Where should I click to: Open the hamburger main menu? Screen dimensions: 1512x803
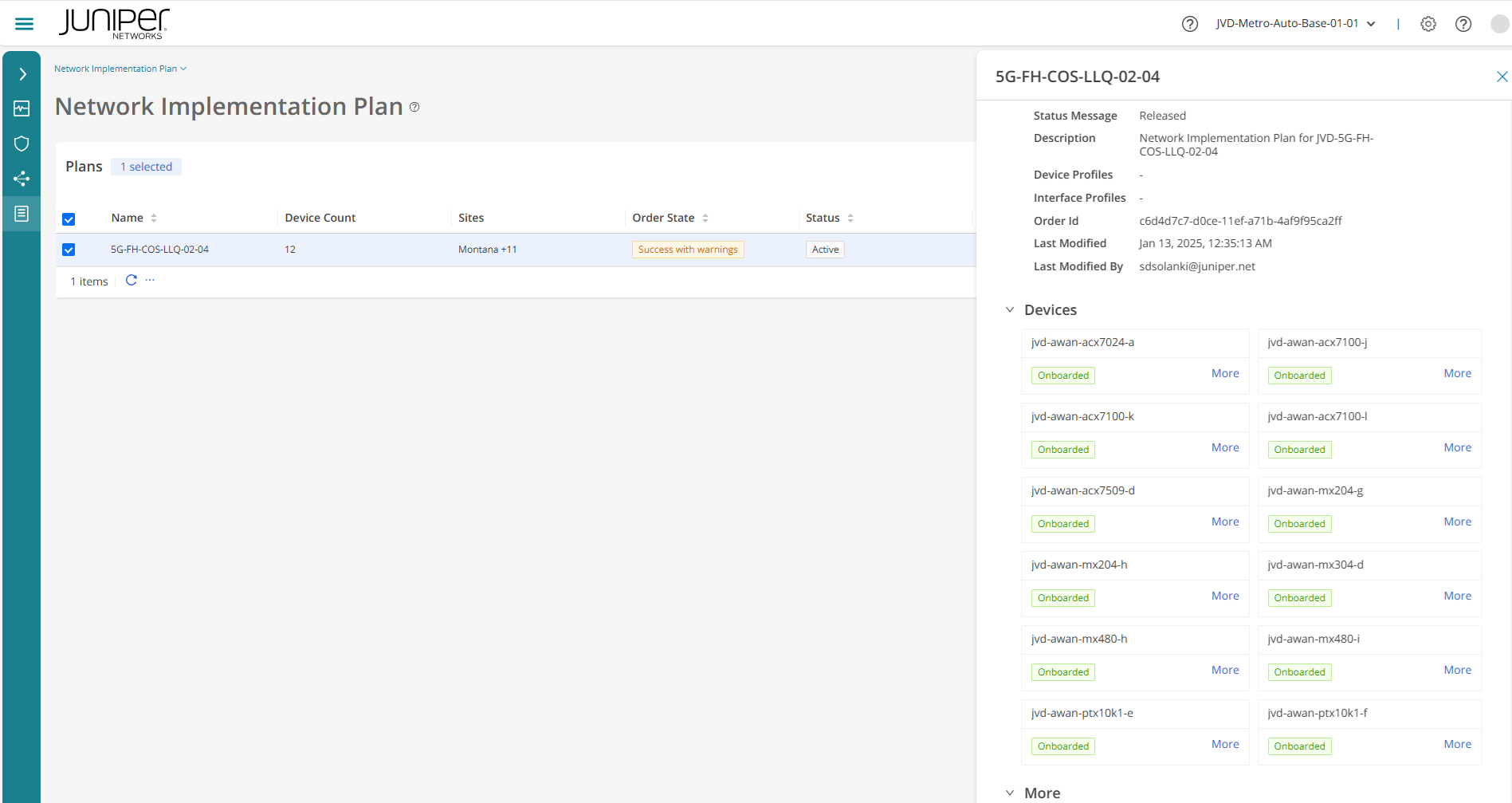[25, 24]
